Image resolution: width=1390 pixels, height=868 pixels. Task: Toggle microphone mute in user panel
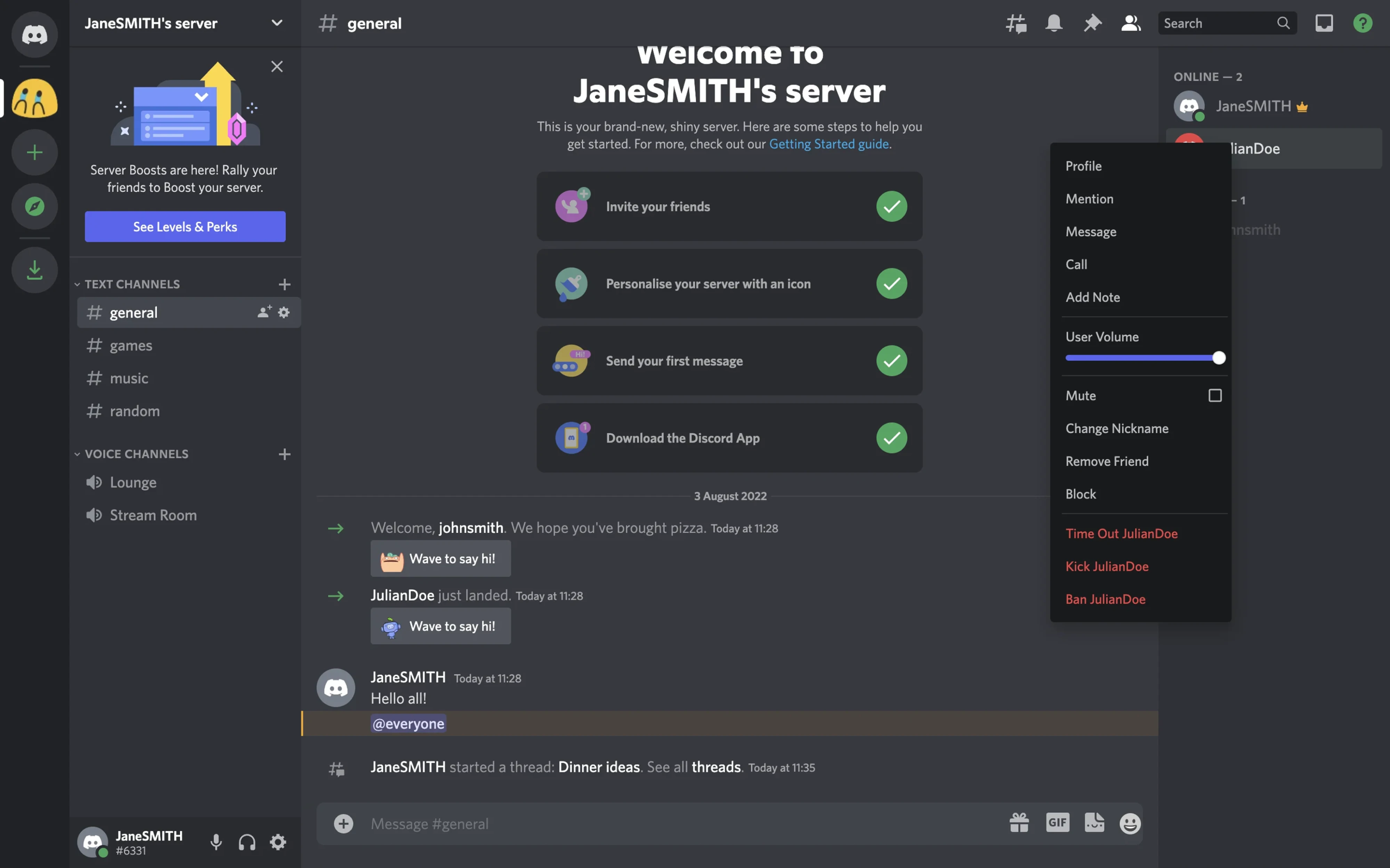pos(216,842)
